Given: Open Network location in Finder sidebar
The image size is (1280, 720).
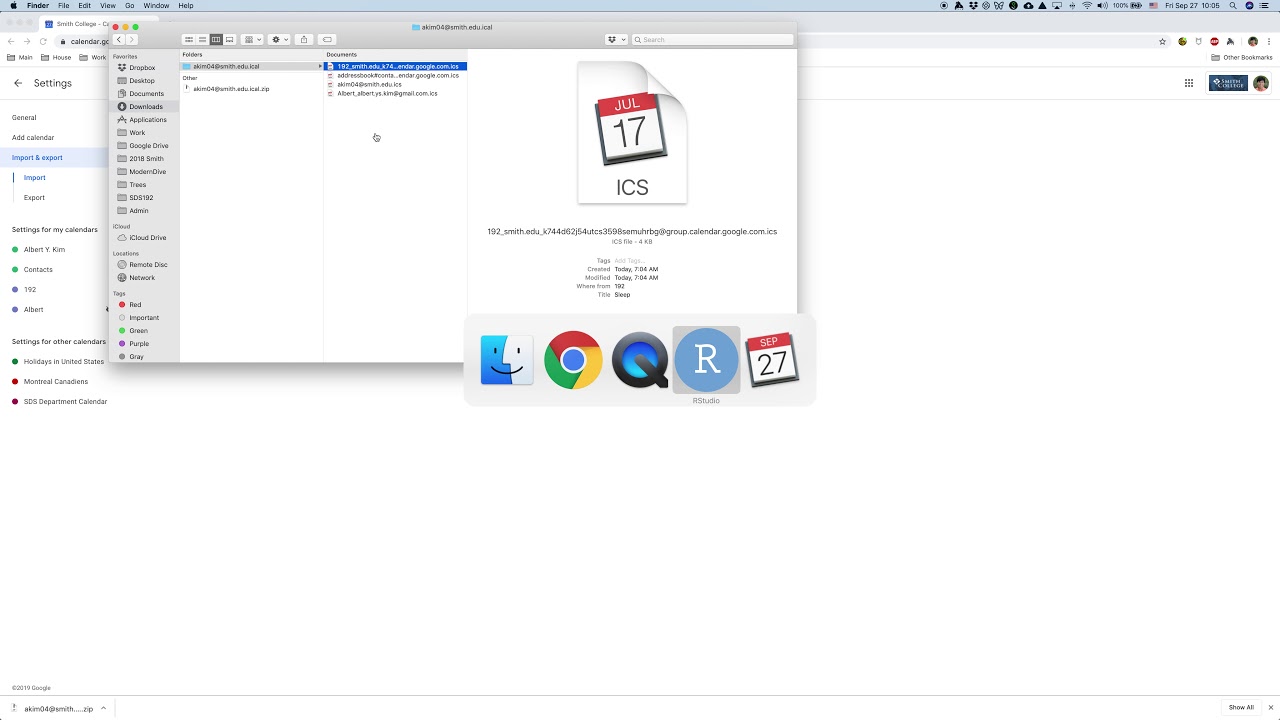Looking at the screenshot, I should click(x=142, y=278).
